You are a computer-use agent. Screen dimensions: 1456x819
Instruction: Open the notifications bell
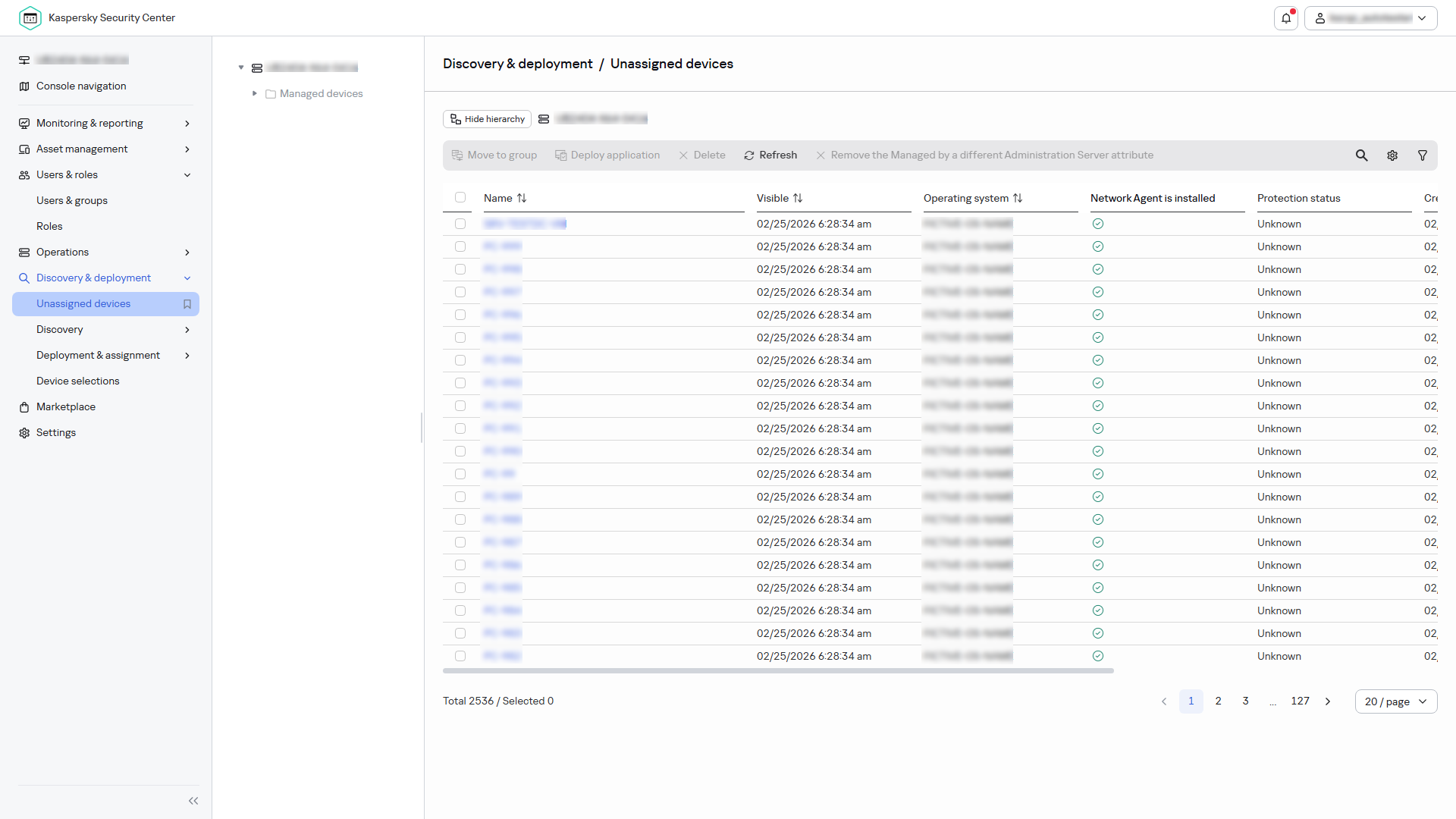[1286, 18]
